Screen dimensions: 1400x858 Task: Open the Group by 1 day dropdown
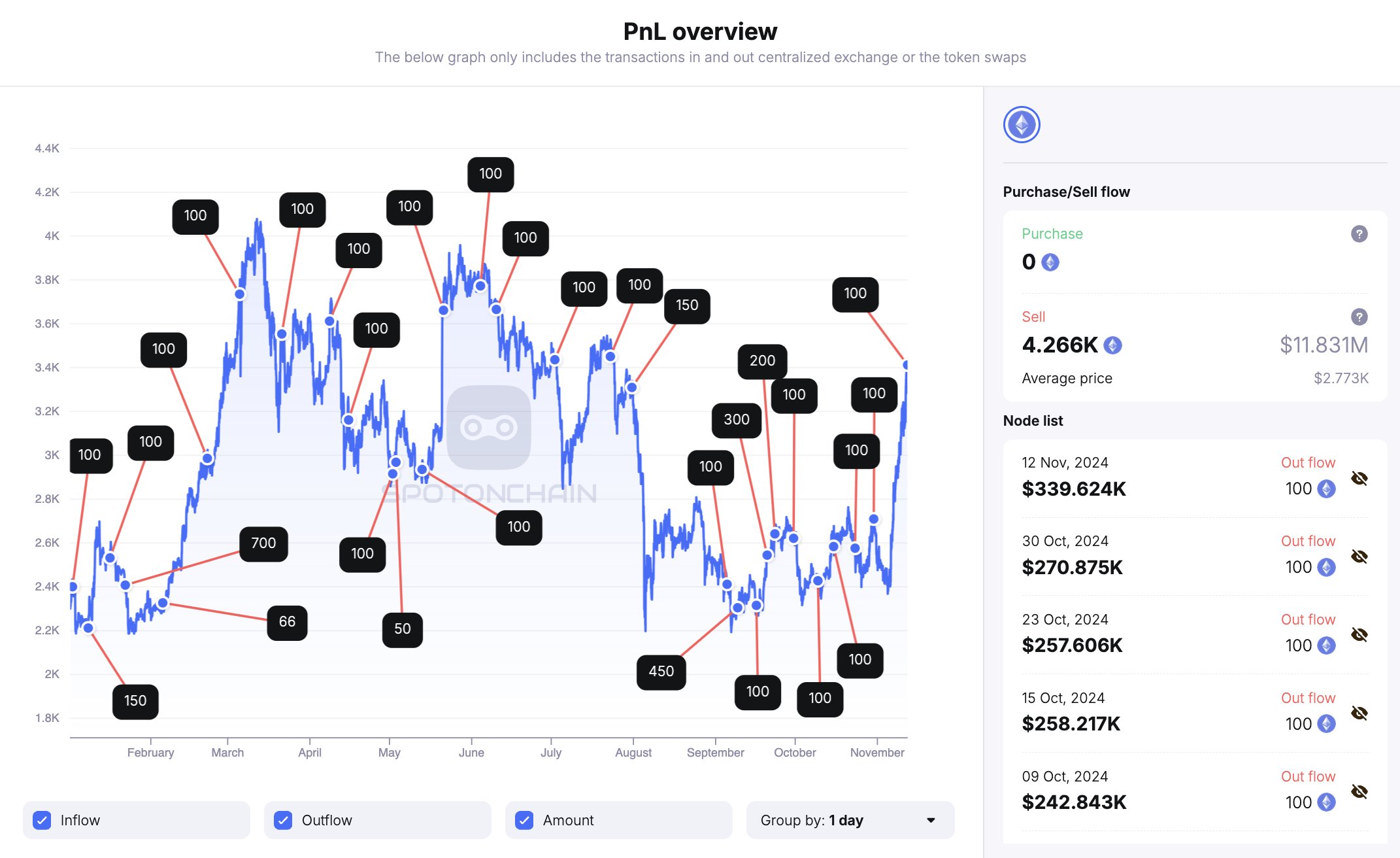click(849, 820)
